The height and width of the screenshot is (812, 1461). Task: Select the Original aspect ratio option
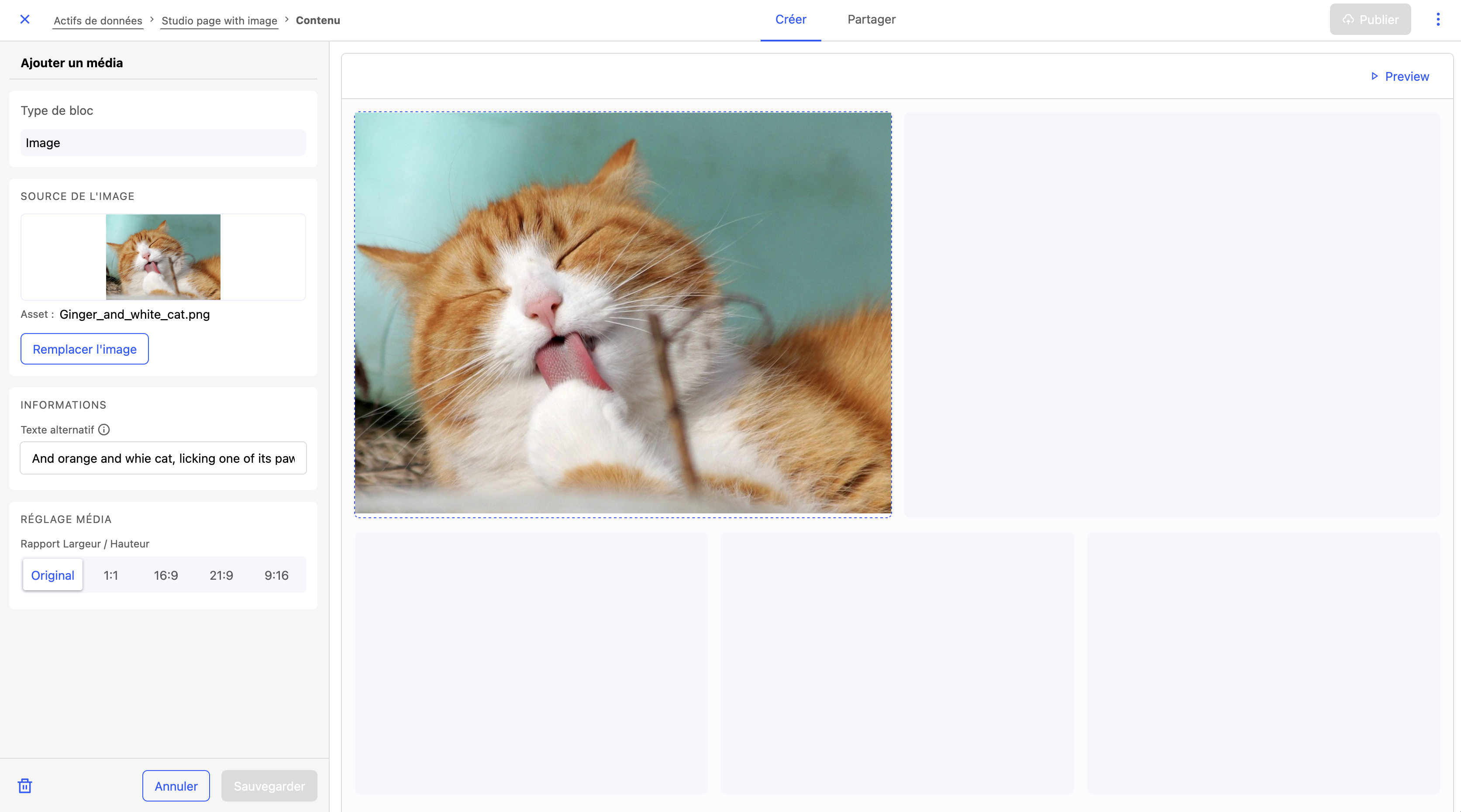(53, 575)
